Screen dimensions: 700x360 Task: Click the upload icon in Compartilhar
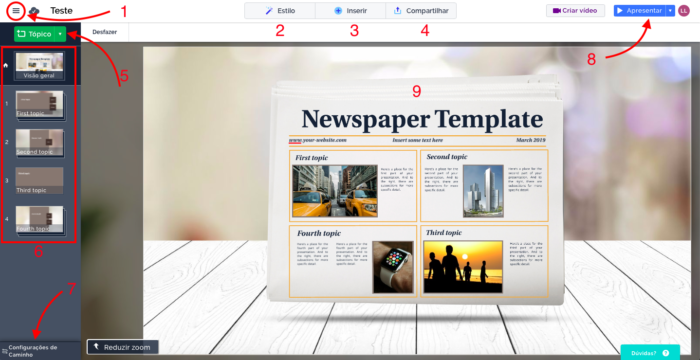coord(397,11)
